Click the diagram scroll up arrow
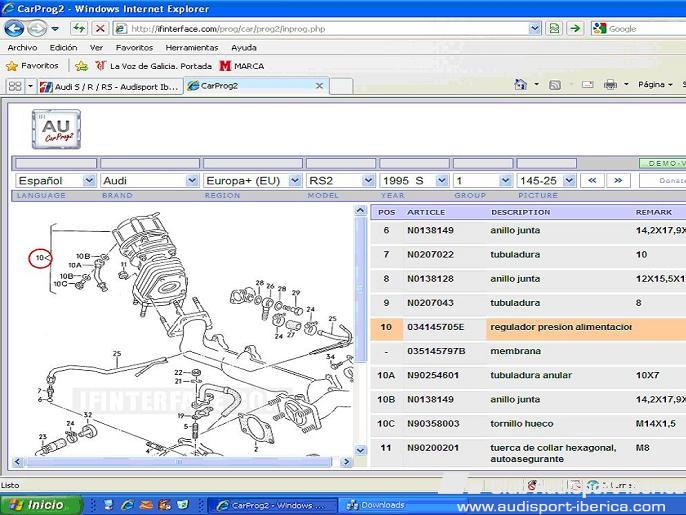The image size is (686, 515). click(360, 211)
